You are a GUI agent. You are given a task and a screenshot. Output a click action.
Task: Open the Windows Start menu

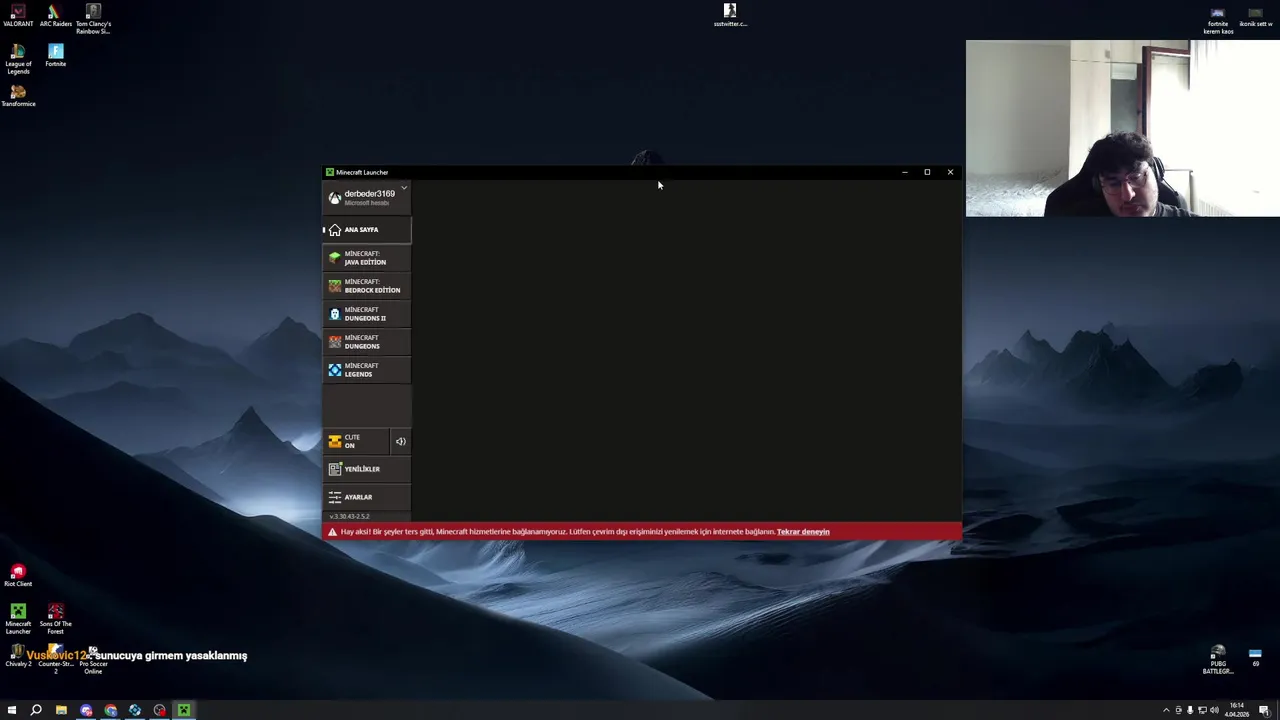(12, 710)
